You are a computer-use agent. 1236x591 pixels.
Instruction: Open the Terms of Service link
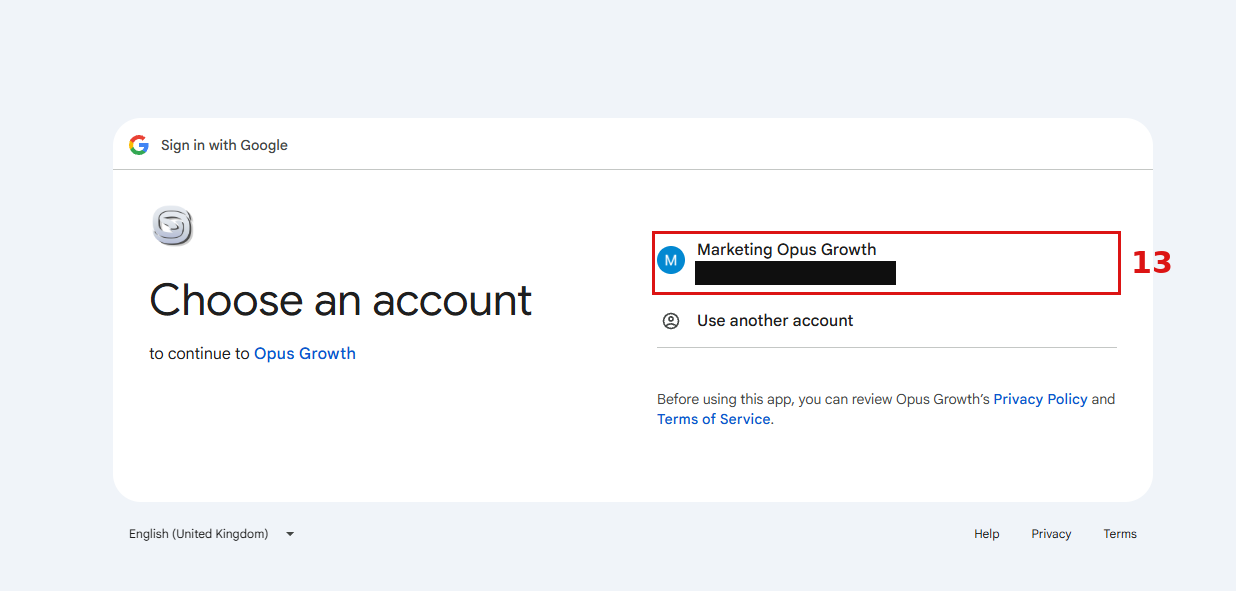[714, 419]
